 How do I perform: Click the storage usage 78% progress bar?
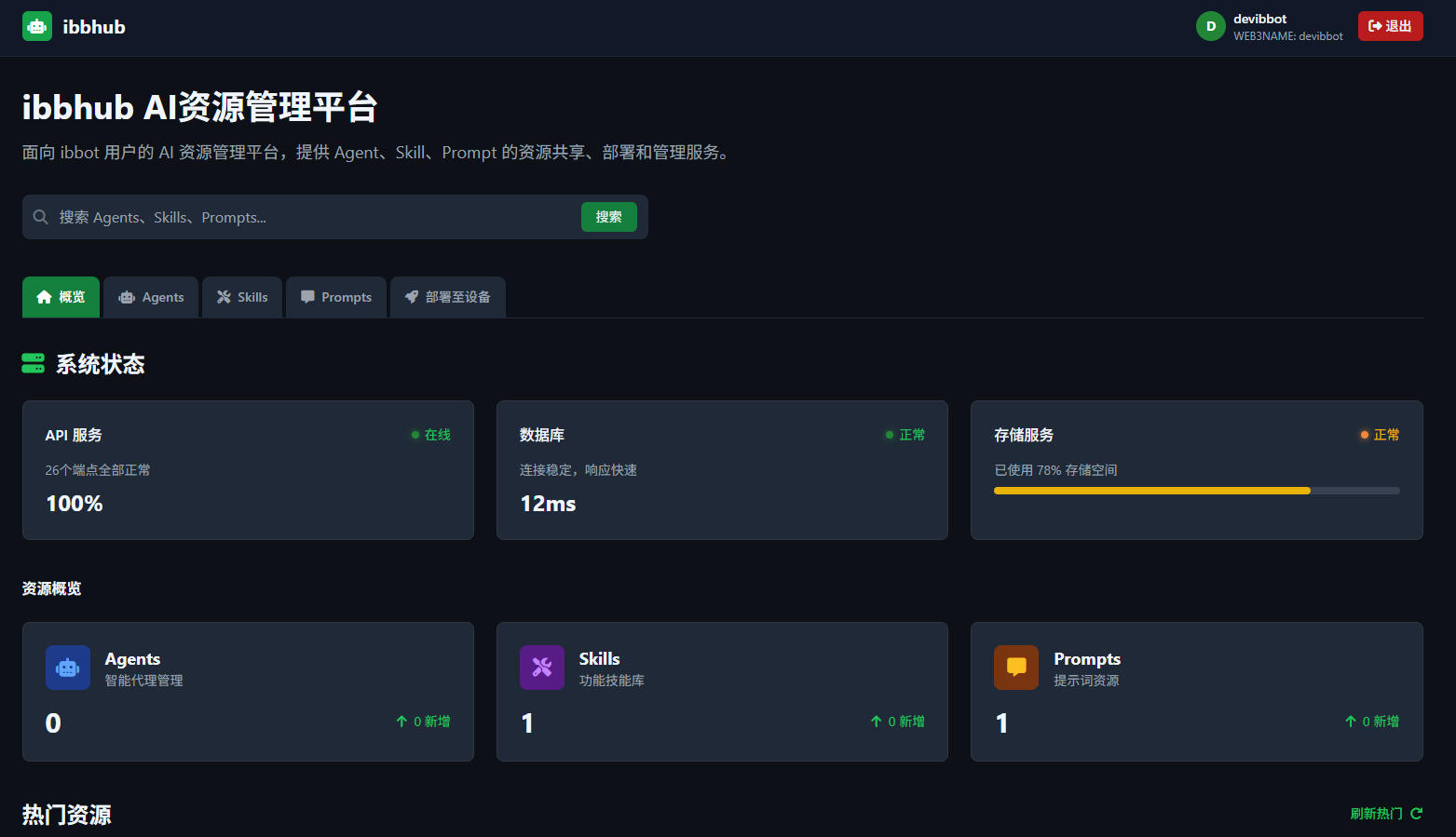[x=1197, y=491]
